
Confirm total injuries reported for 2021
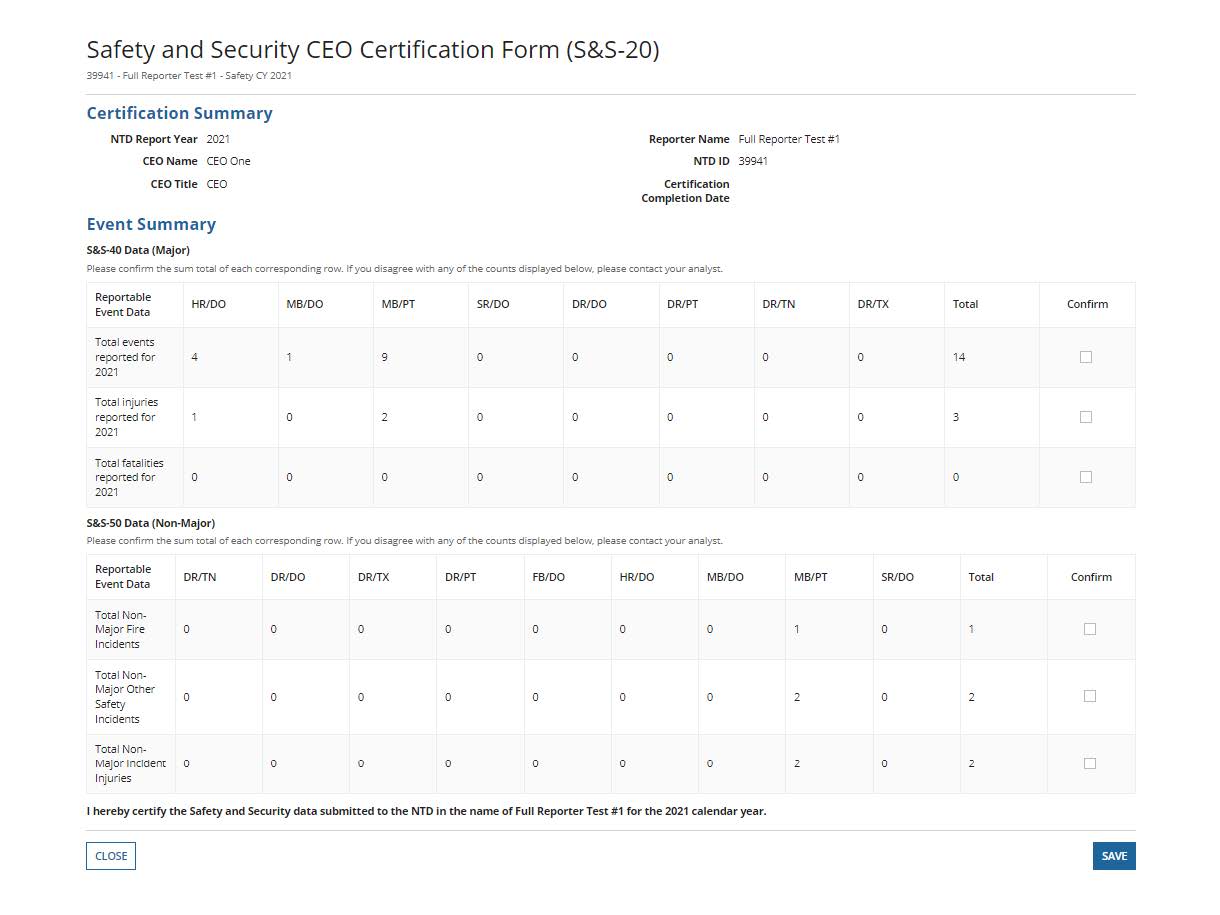point(1086,416)
